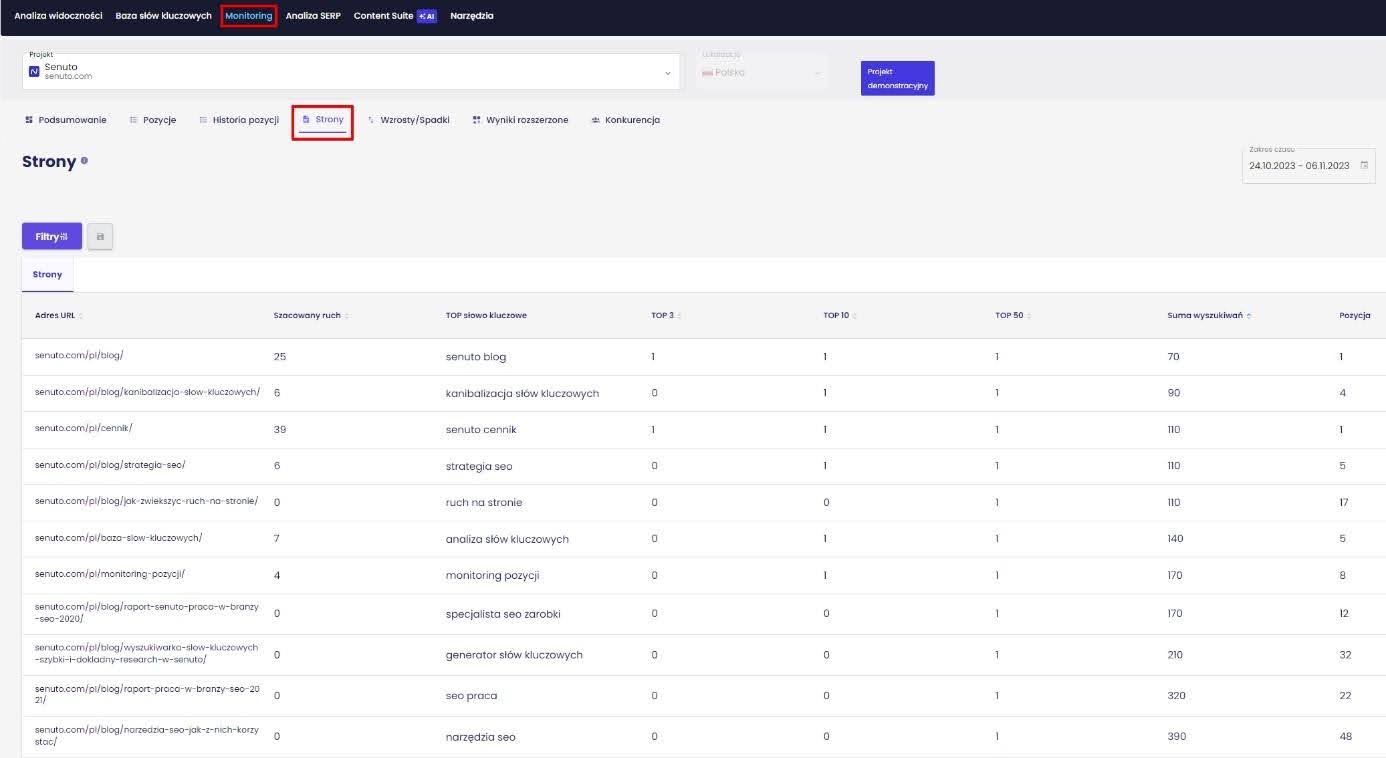Open Baza słów kluczowych menu
This screenshot has height=758, width=1386.
tap(163, 16)
